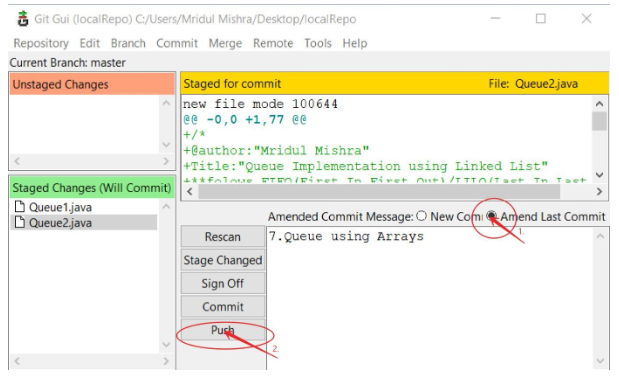619x376 pixels.
Task: Click the 'File: Queue2.java' label in diff header
Action: point(533,84)
